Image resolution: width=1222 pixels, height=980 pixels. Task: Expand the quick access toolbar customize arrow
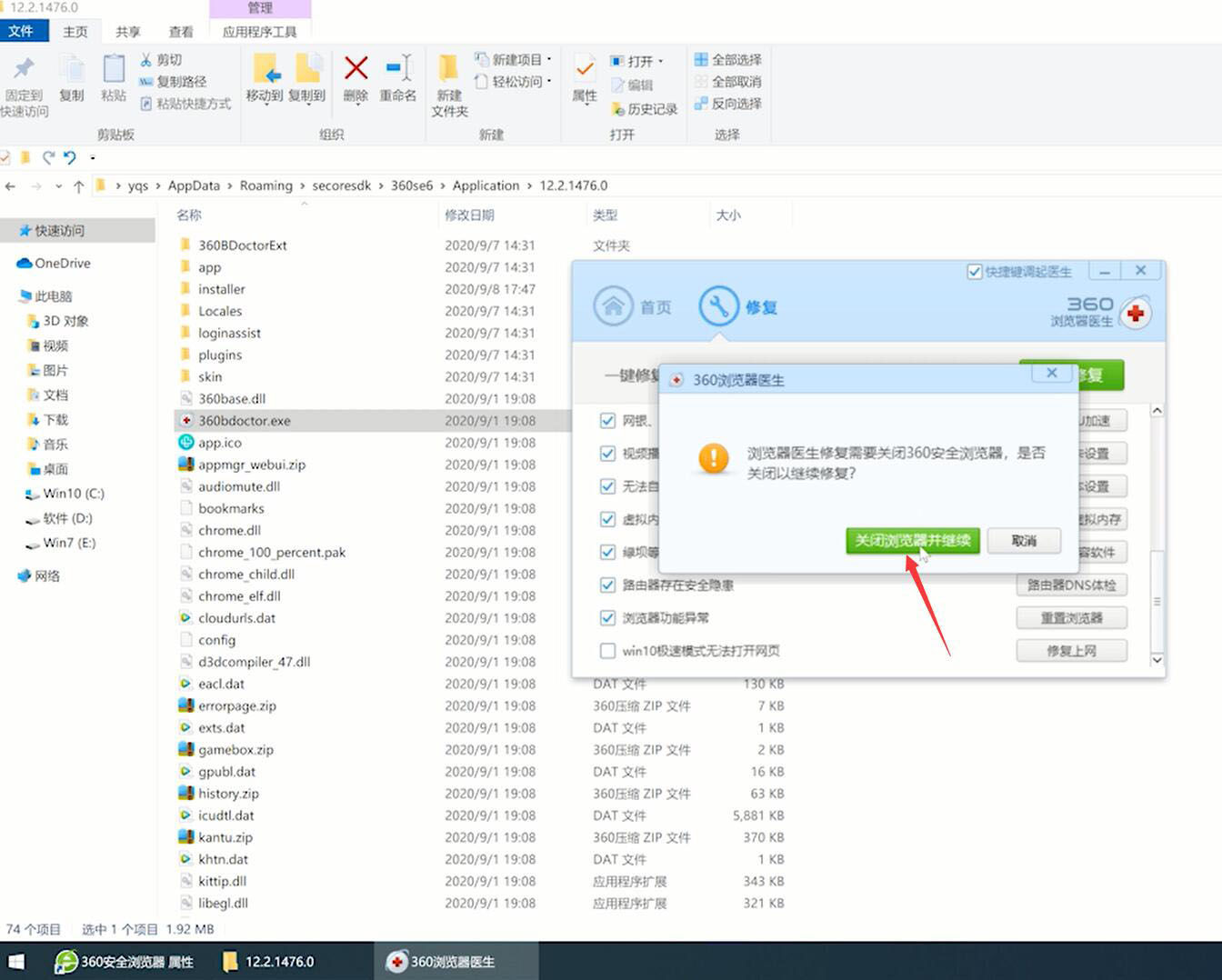point(93,158)
